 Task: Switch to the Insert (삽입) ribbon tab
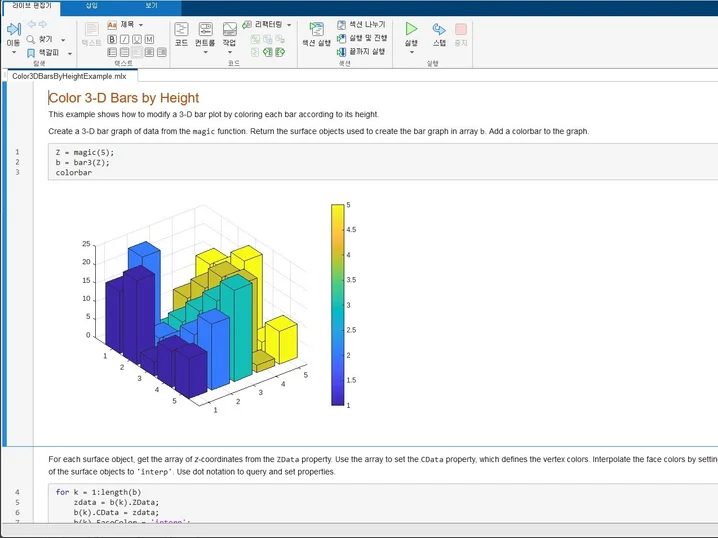92,6
